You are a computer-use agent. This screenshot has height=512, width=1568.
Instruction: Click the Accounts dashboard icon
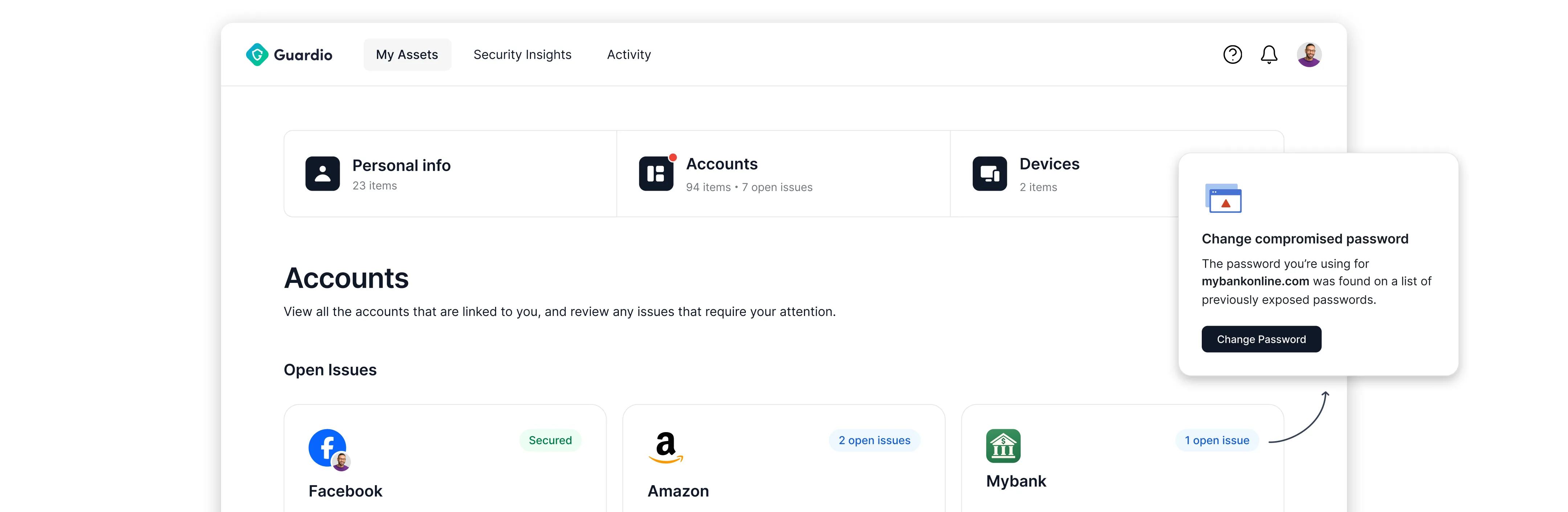pyautogui.click(x=656, y=174)
